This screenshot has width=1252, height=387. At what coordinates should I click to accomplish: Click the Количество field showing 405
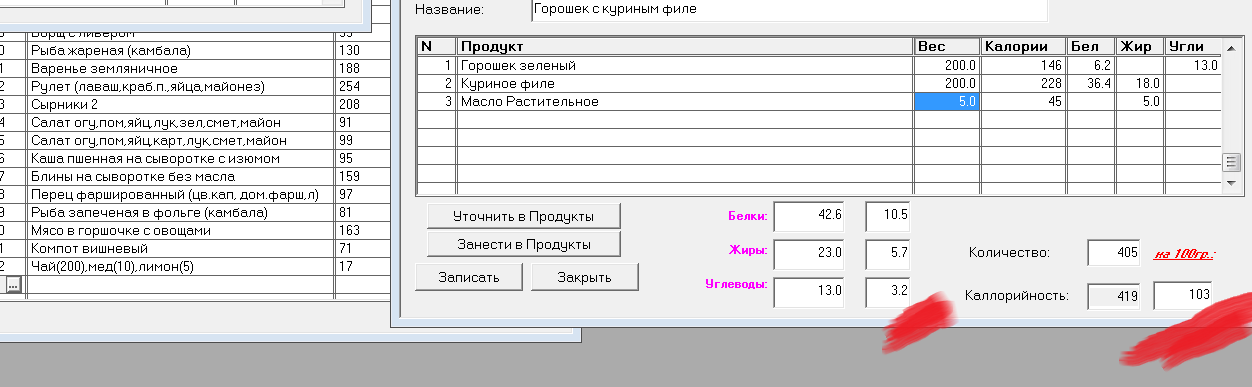click(1114, 253)
